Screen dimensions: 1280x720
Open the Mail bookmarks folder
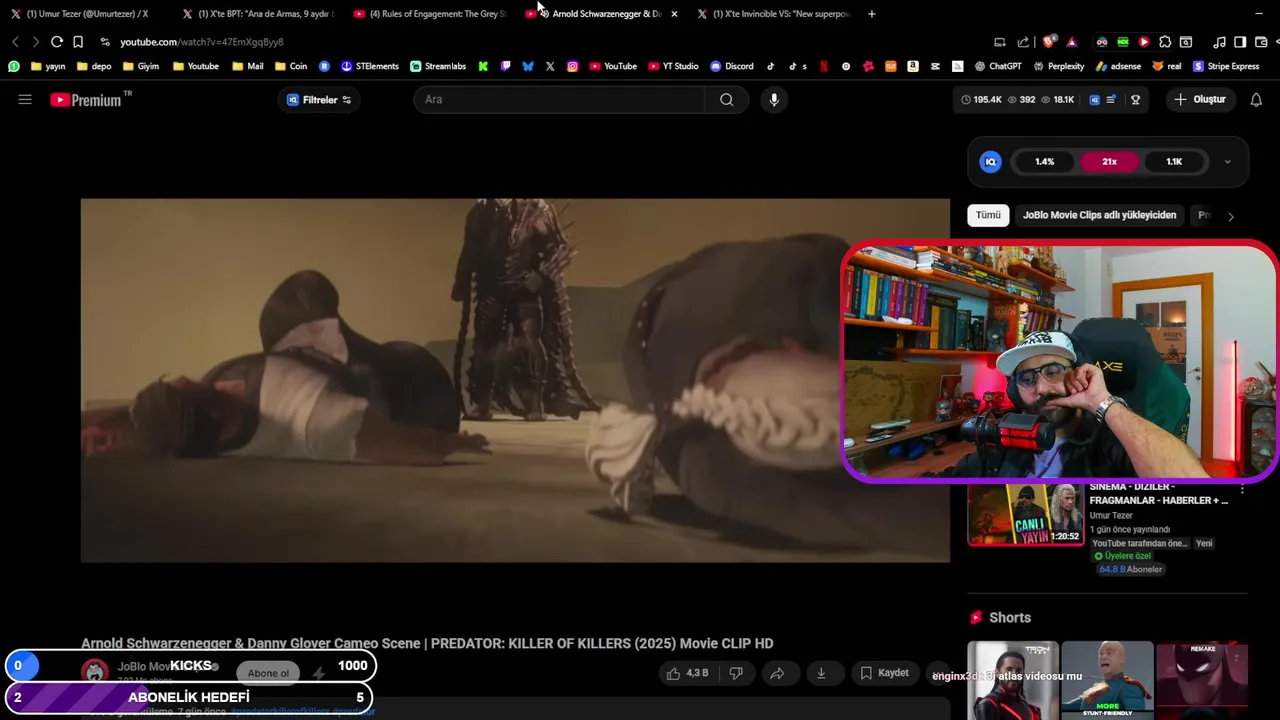pyautogui.click(x=247, y=66)
